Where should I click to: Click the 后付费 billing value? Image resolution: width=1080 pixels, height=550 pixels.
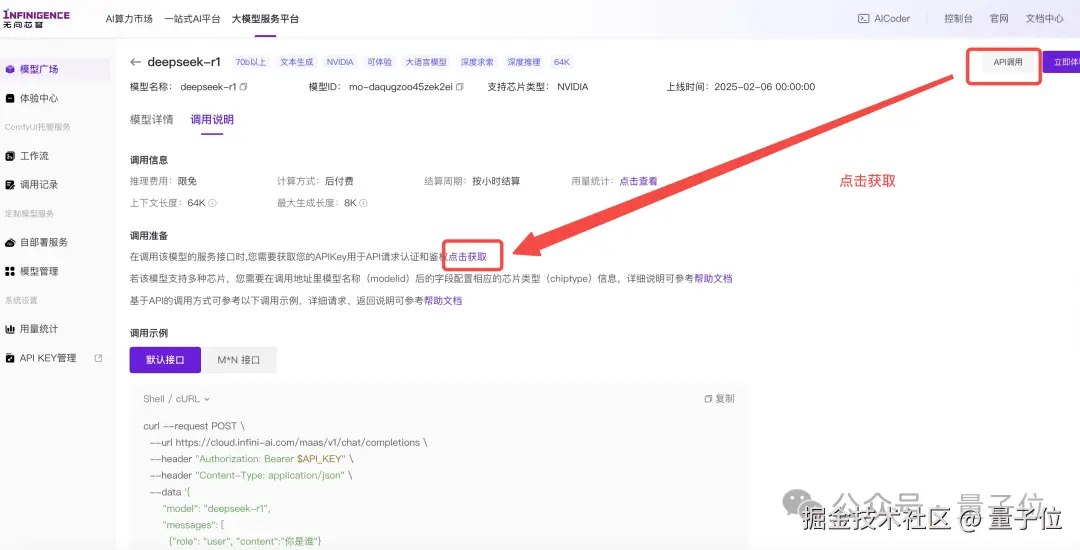339,181
